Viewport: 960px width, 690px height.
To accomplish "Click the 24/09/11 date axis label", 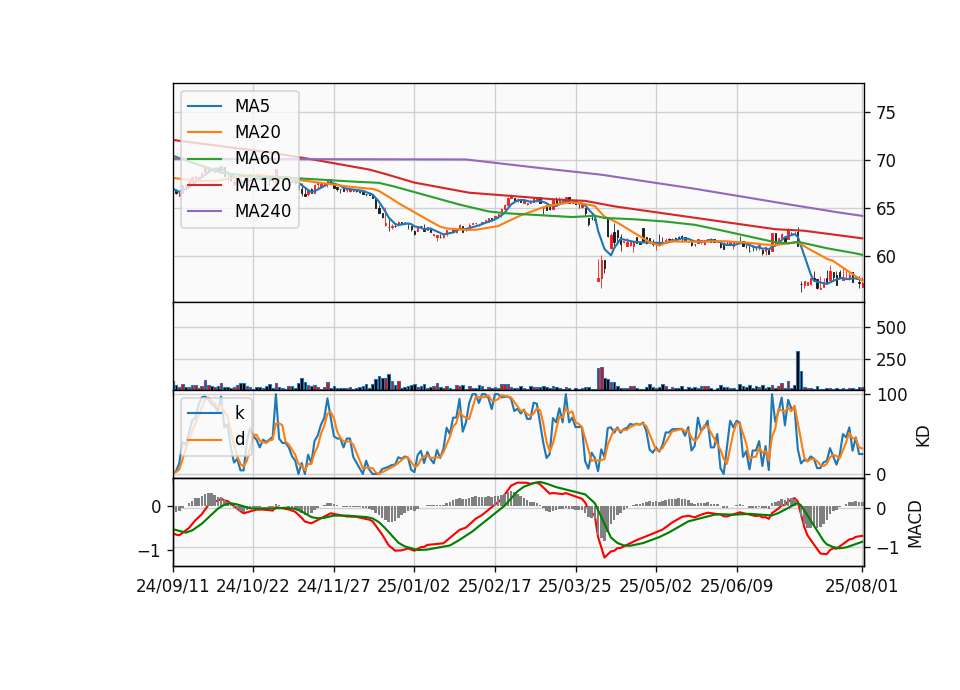I will (x=173, y=586).
